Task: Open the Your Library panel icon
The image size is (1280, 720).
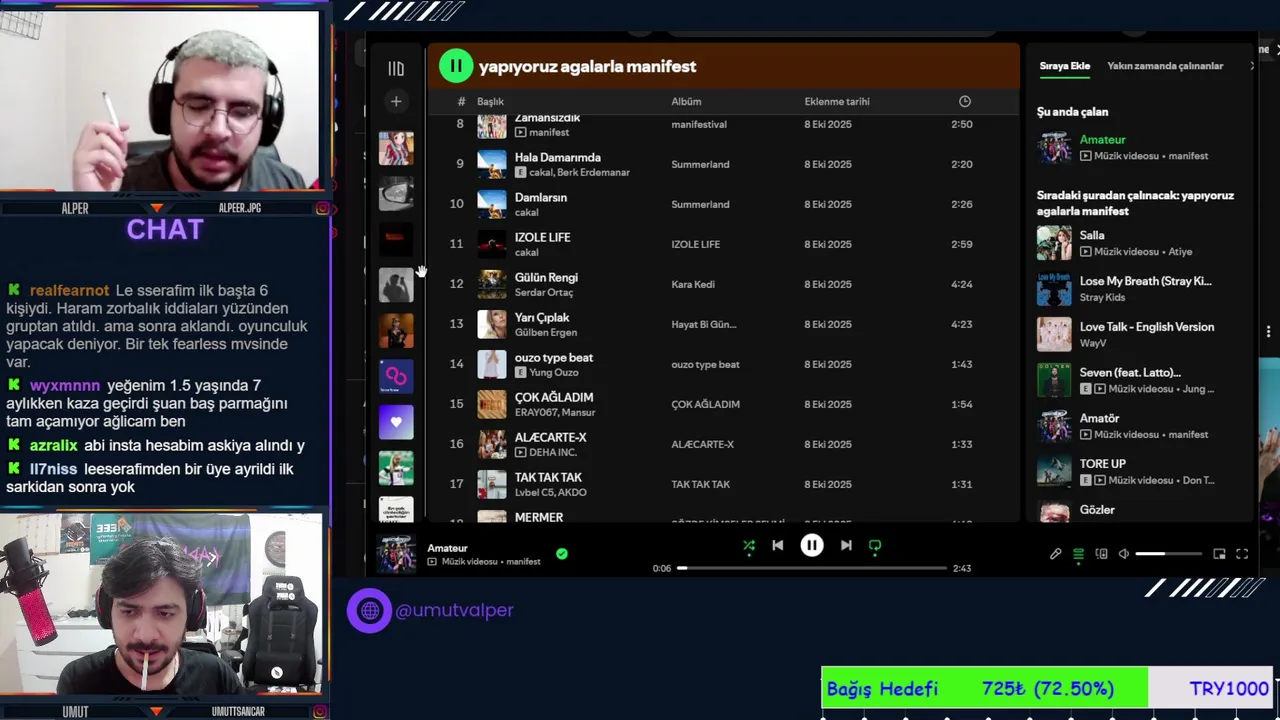Action: click(x=396, y=69)
